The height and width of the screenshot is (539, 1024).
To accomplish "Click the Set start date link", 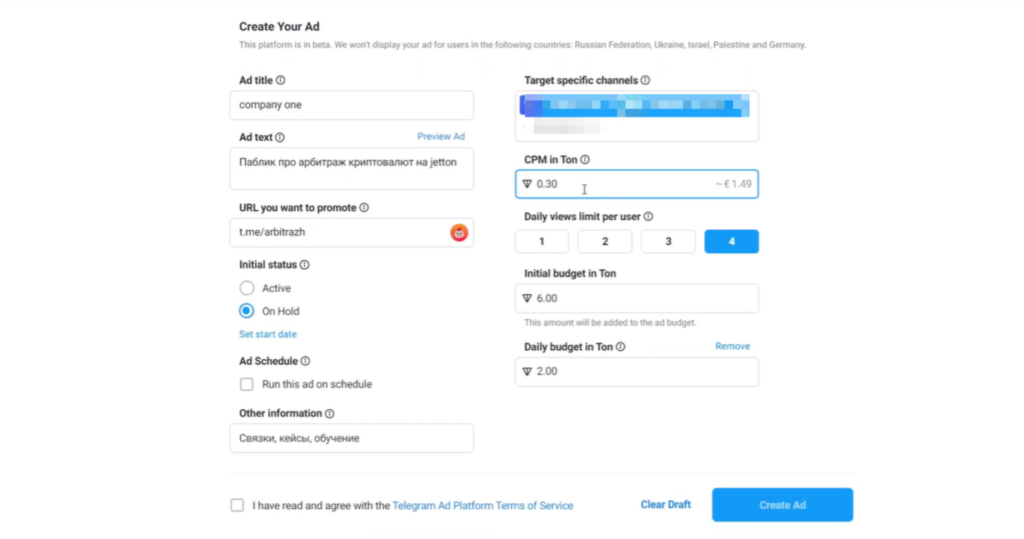I will (x=267, y=334).
